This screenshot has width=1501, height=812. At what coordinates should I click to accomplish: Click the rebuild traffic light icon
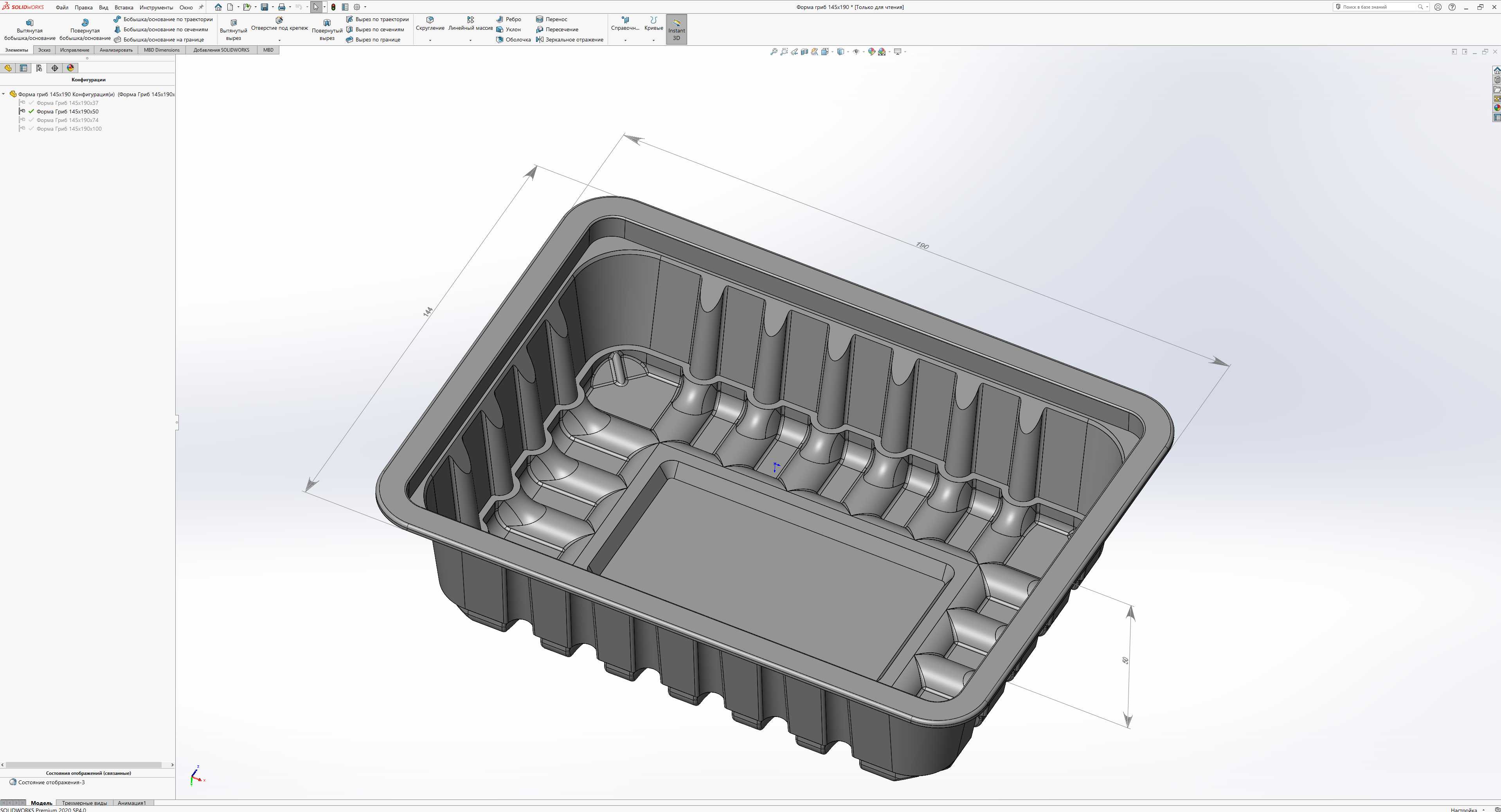coord(333,7)
